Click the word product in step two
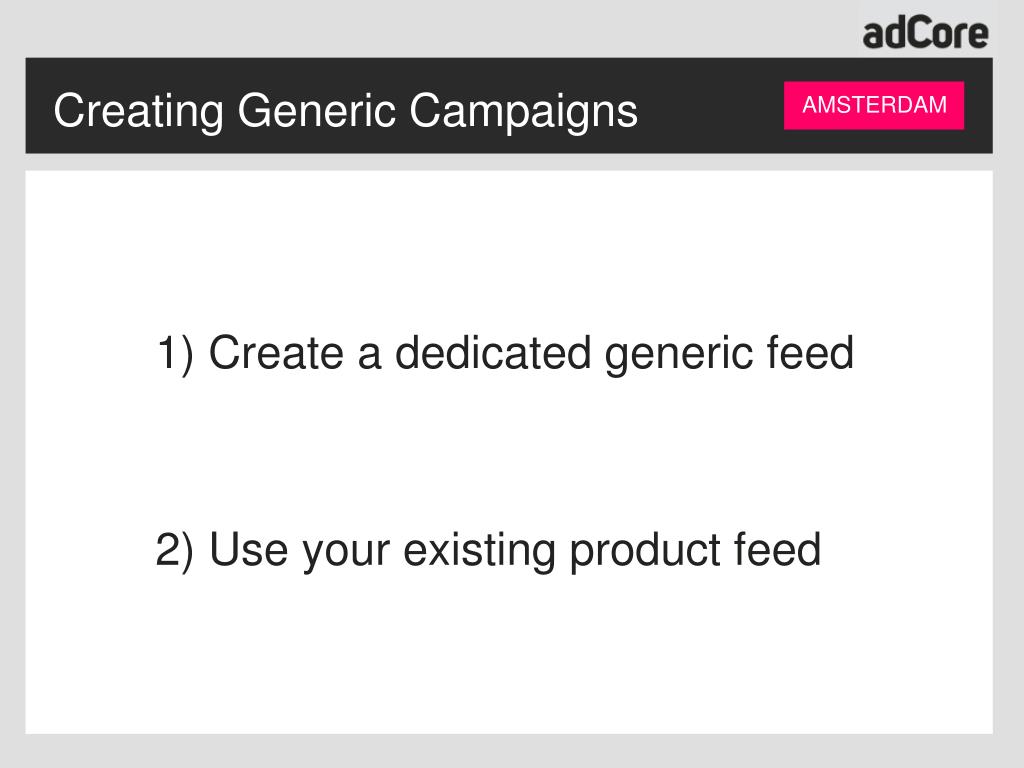1024x768 pixels. pyautogui.click(x=645, y=551)
